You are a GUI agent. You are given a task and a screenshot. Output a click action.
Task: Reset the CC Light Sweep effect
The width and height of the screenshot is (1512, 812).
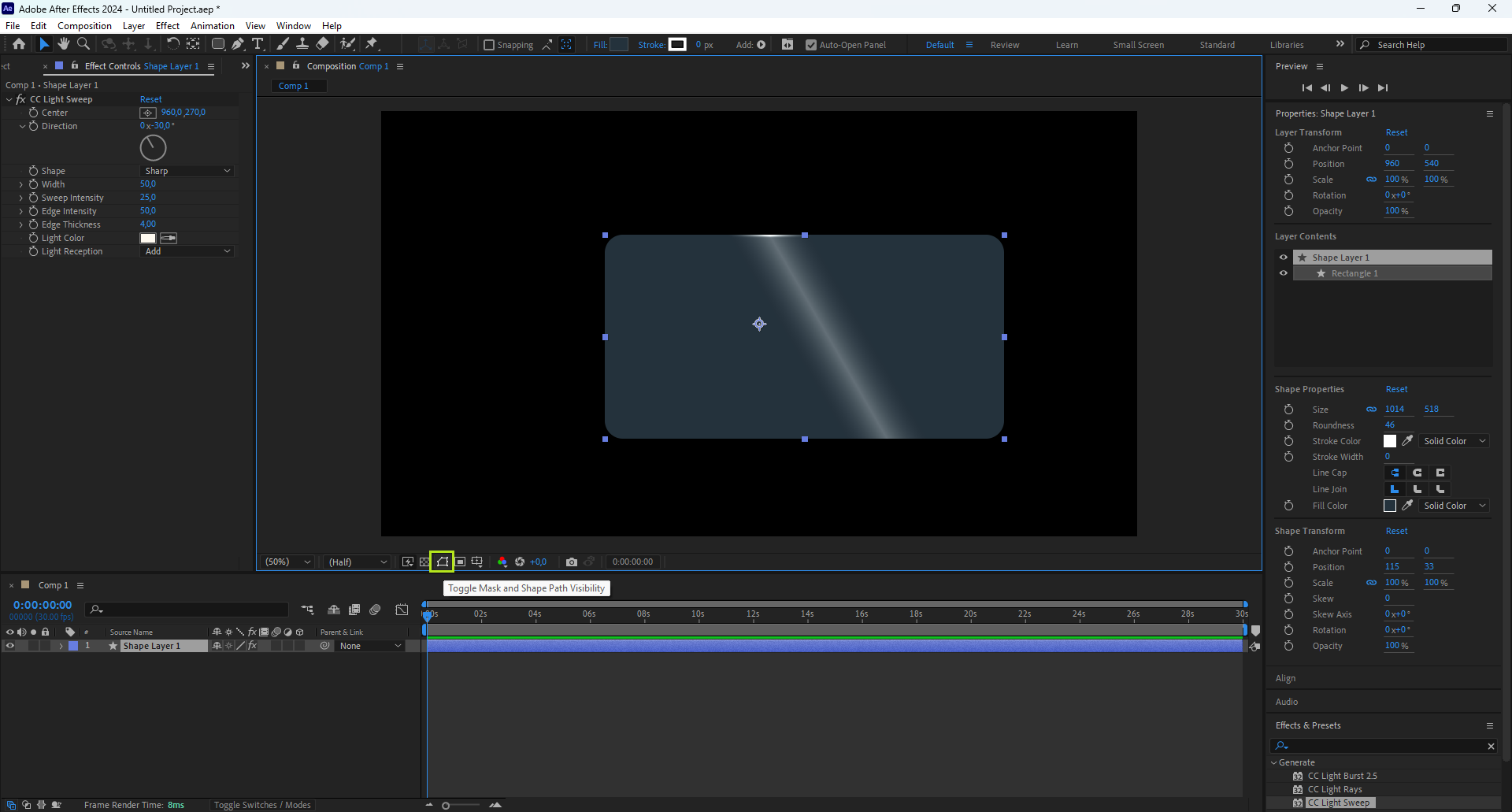pos(150,99)
